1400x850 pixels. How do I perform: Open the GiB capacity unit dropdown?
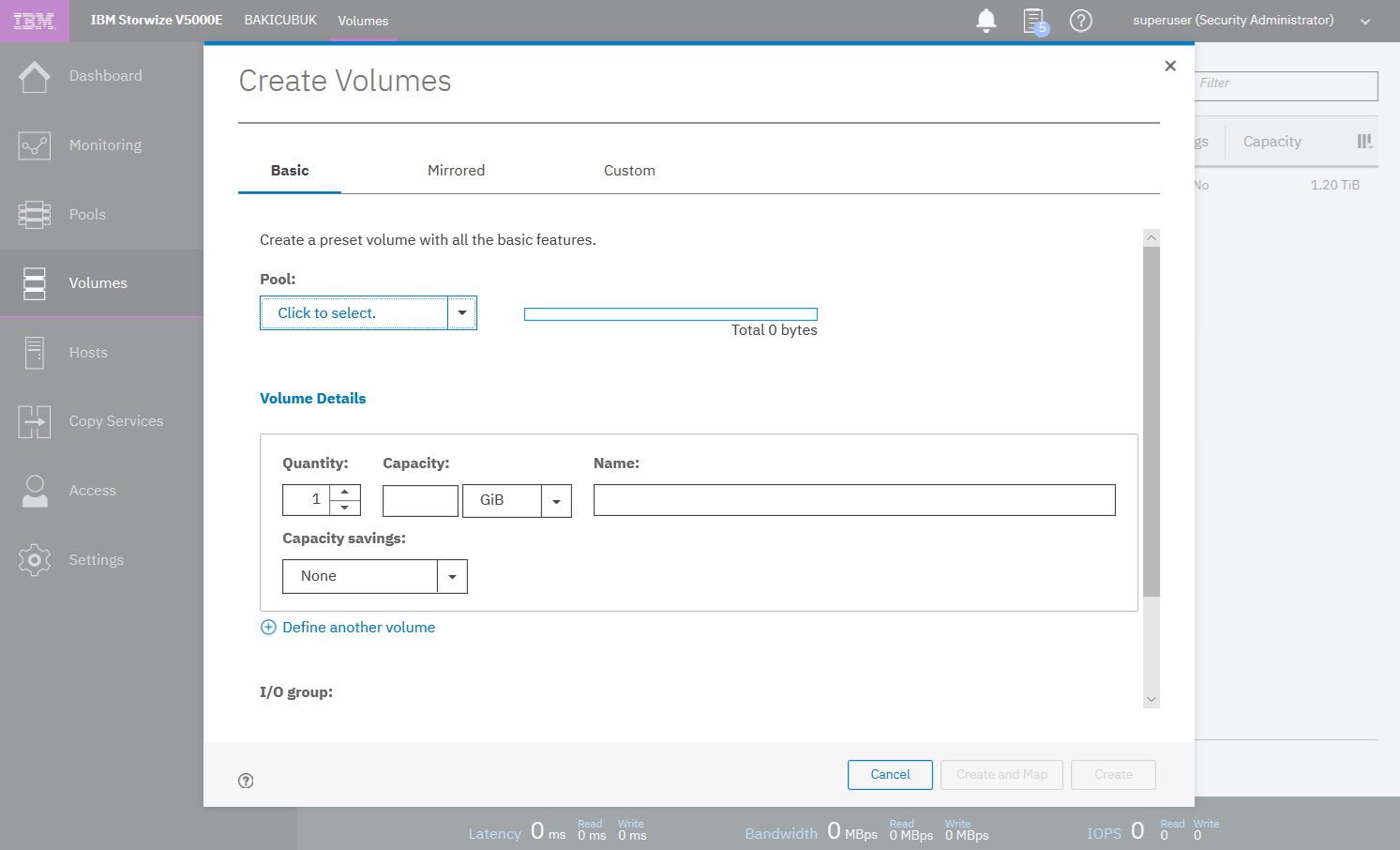tap(556, 501)
